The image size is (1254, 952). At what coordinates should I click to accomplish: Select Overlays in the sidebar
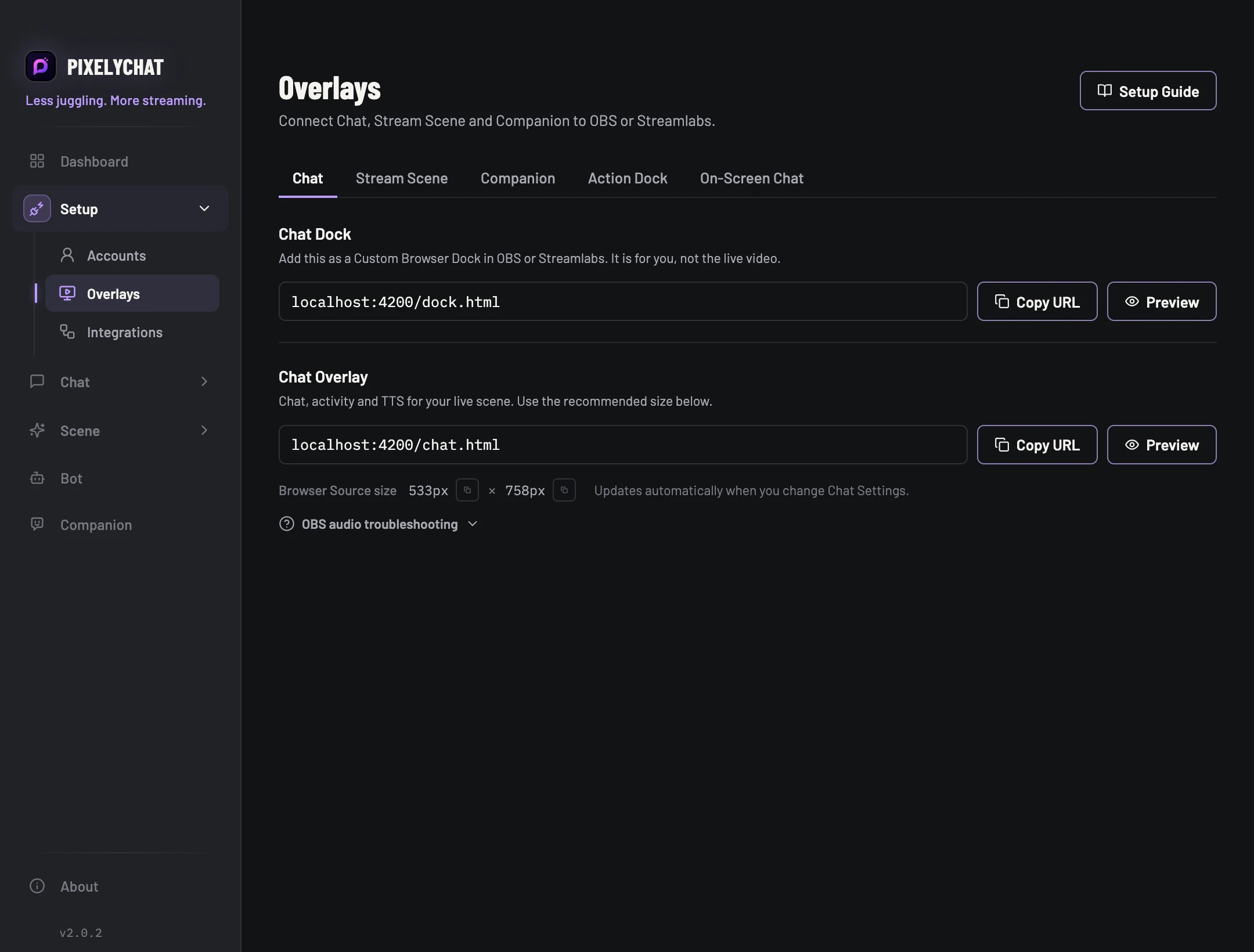(x=132, y=294)
